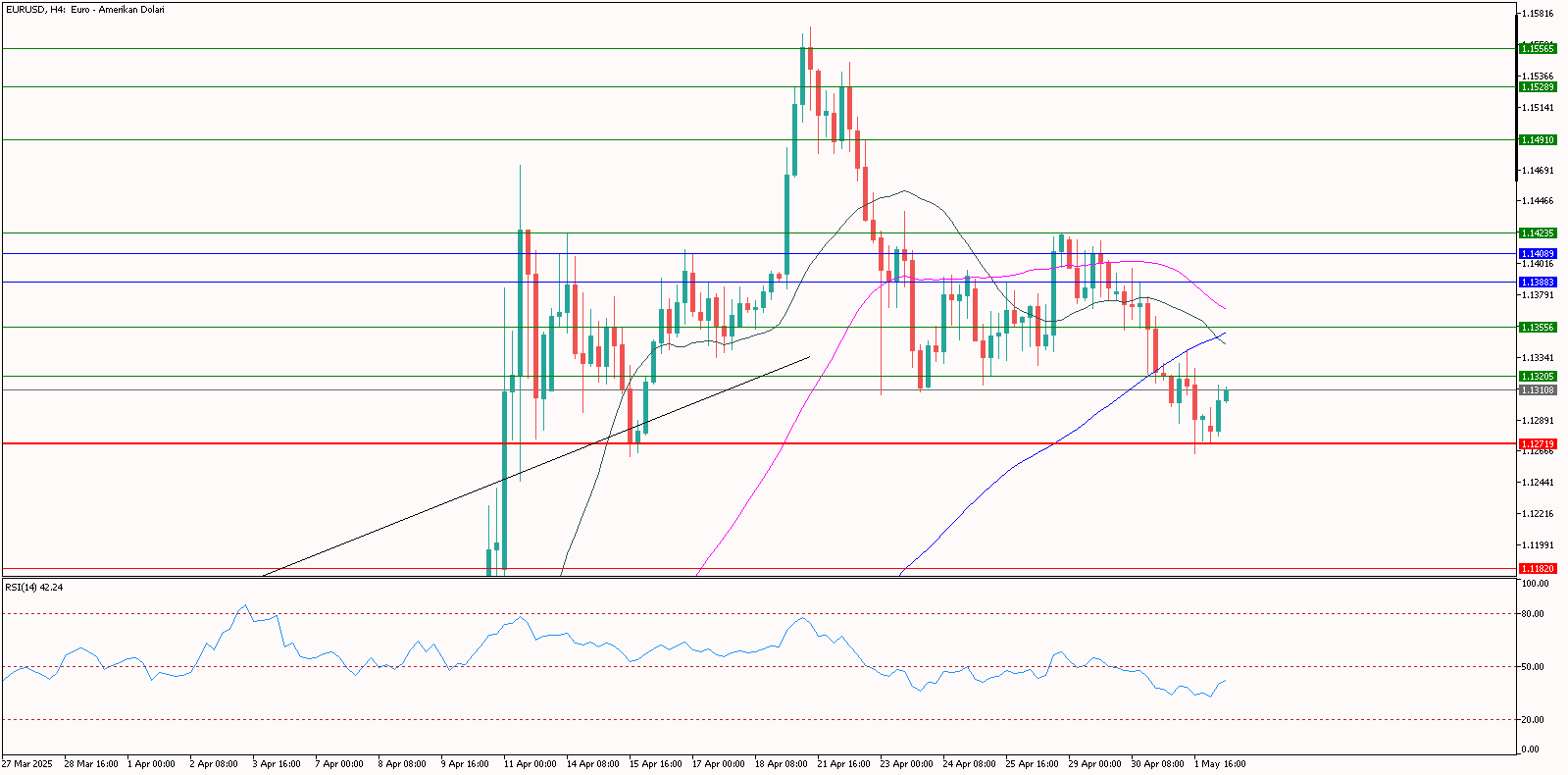
Task: Click the 30 Apr 08:00 time label
Action: (x=1157, y=764)
